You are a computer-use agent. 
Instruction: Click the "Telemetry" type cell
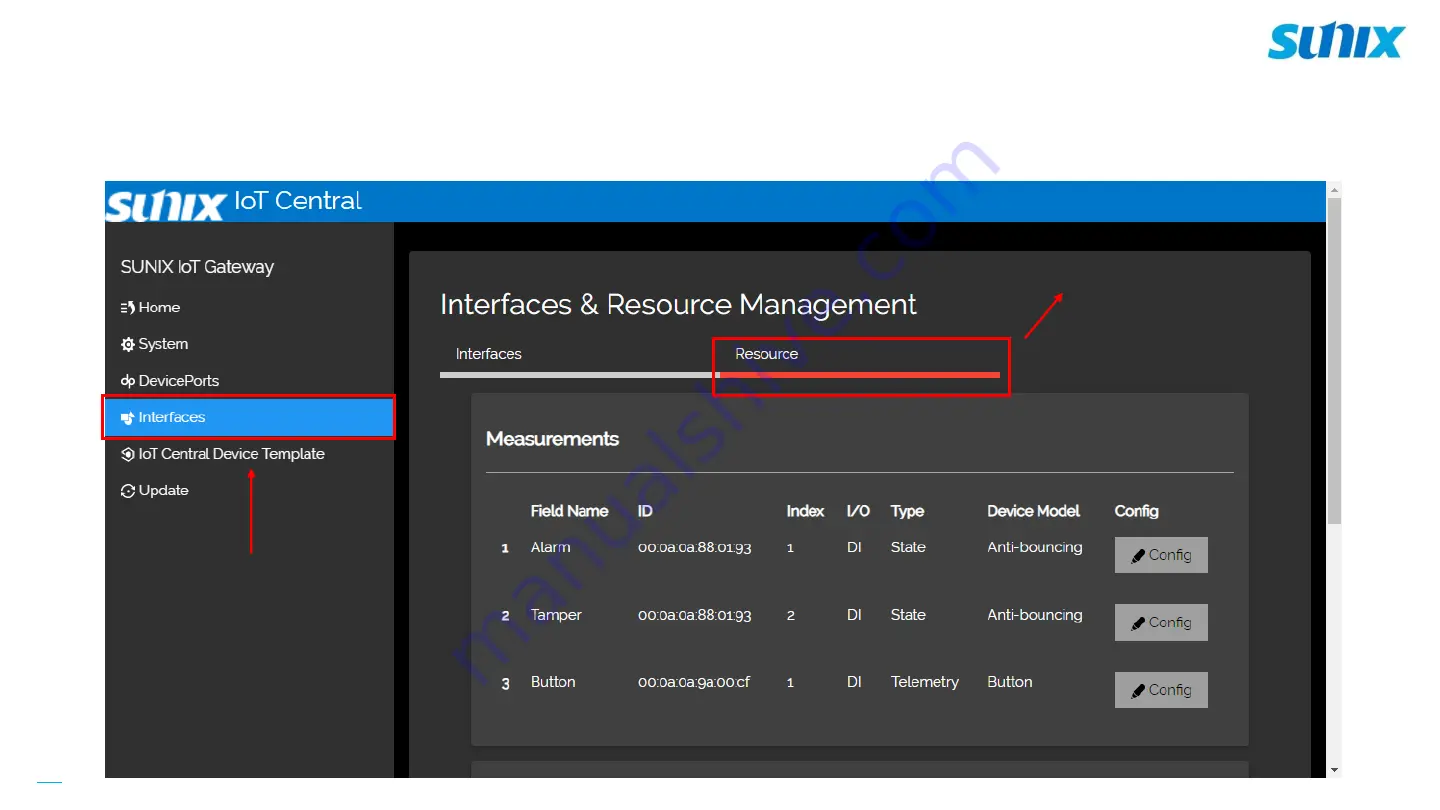tap(925, 682)
